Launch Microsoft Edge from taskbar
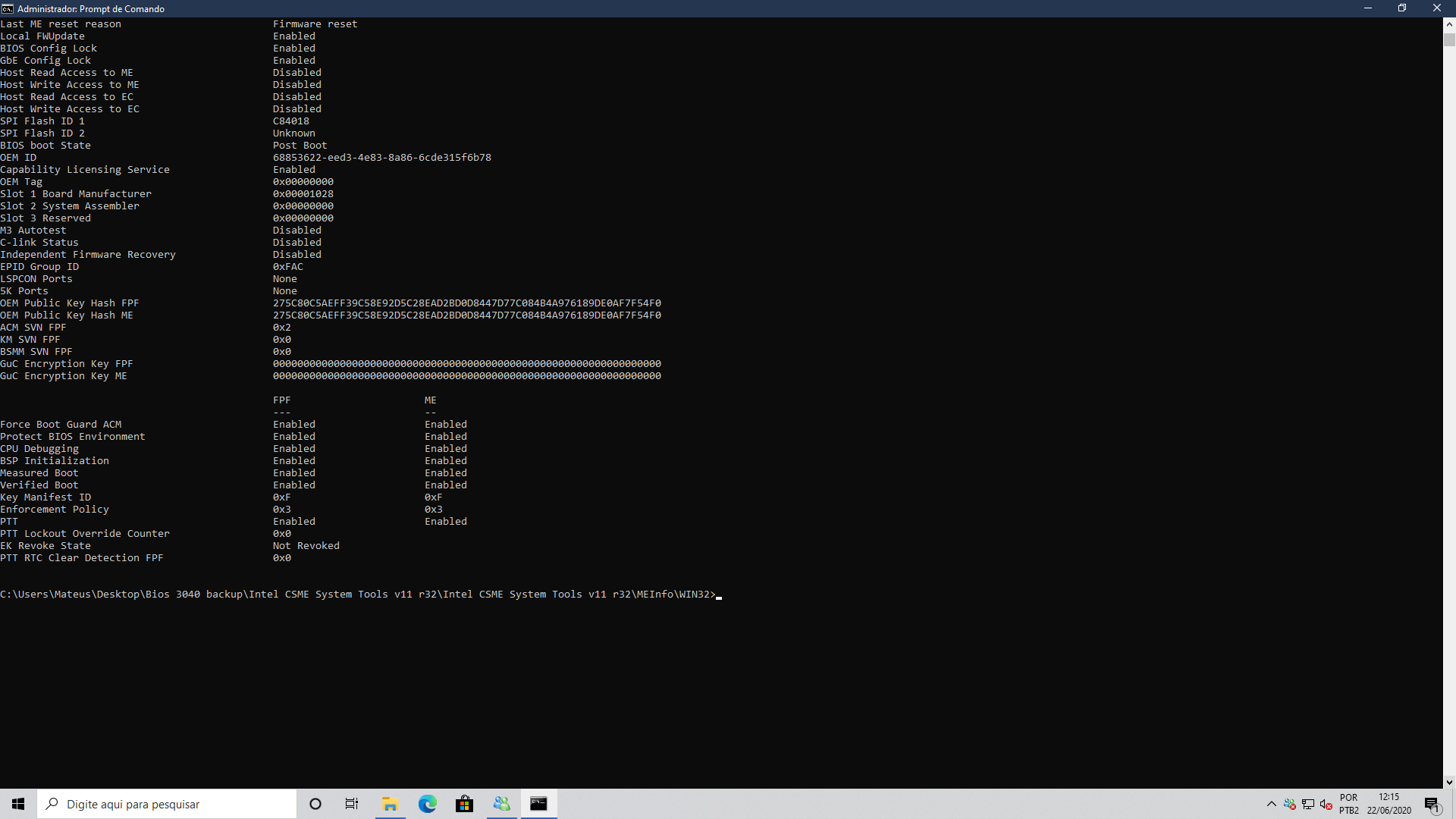The height and width of the screenshot is (819, 1456). click(x=427, y=804)
